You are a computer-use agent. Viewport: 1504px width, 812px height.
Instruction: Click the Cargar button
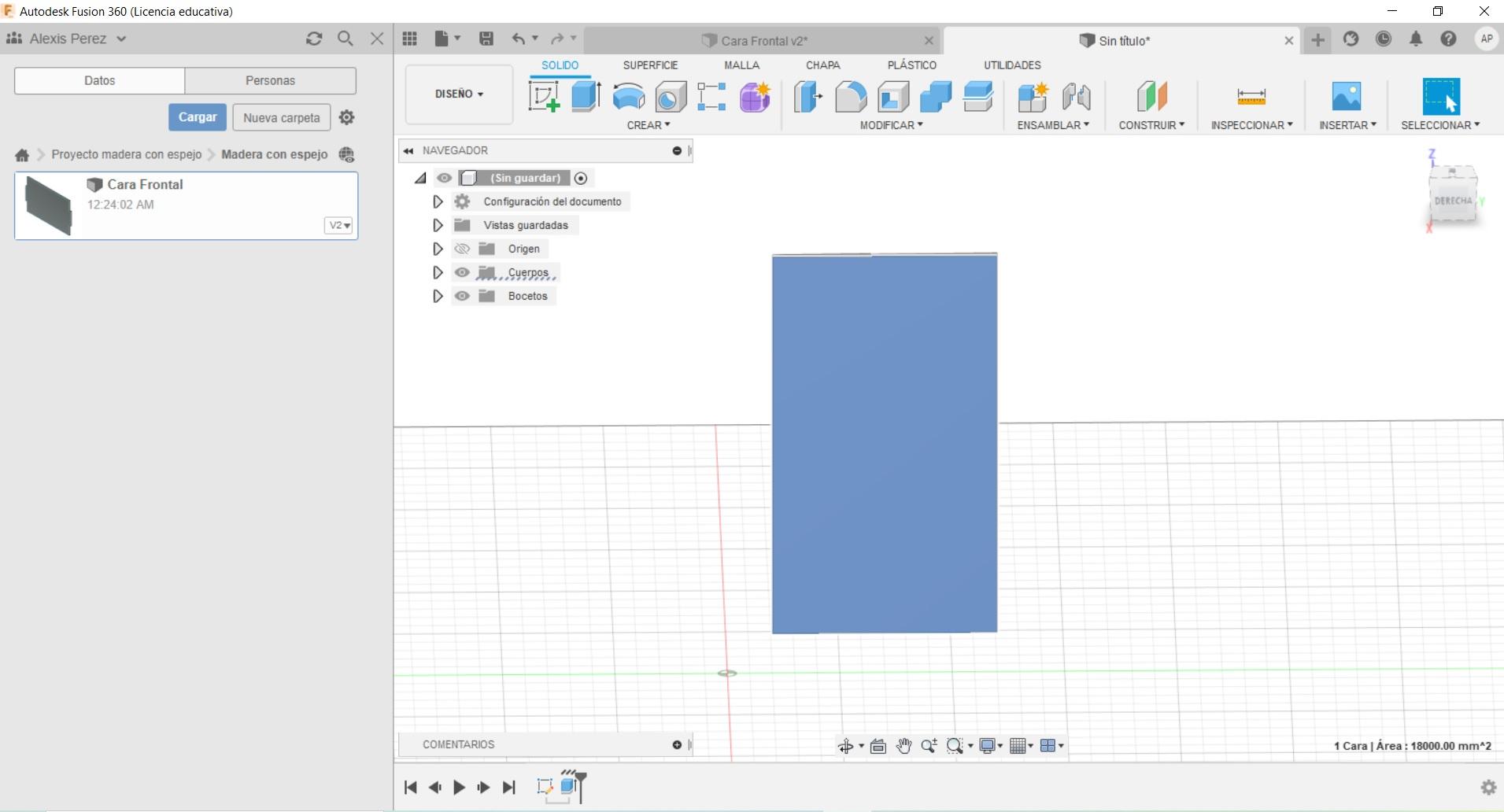pos(197,117)
